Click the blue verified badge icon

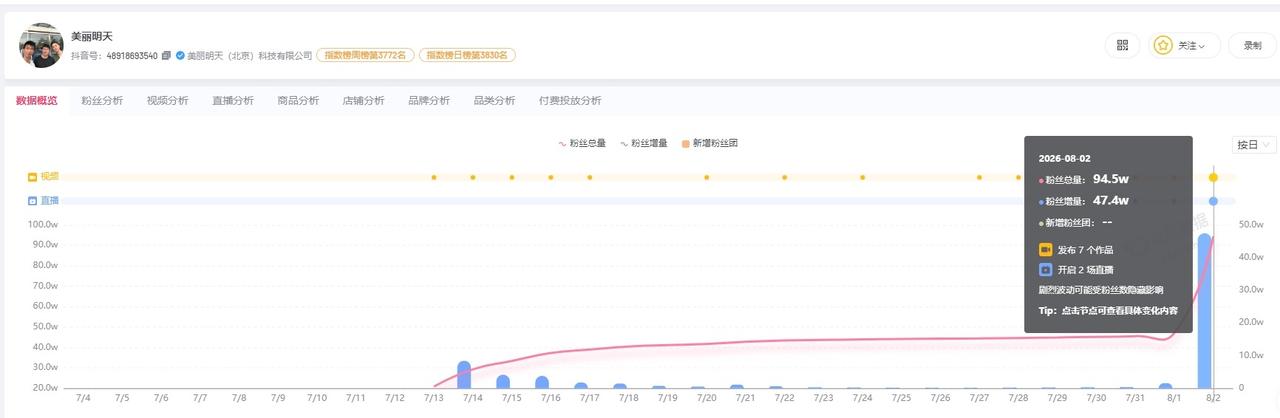point(180,56)
